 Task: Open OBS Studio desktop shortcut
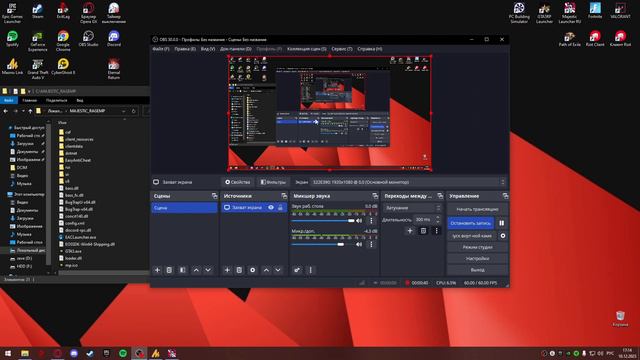(x=89, y=38)
